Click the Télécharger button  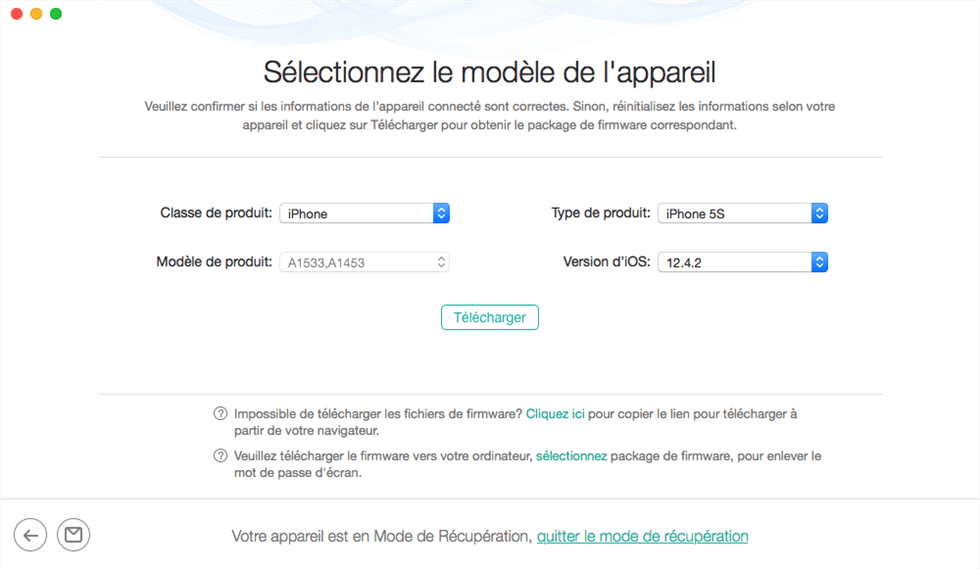(x=489, y=317)
